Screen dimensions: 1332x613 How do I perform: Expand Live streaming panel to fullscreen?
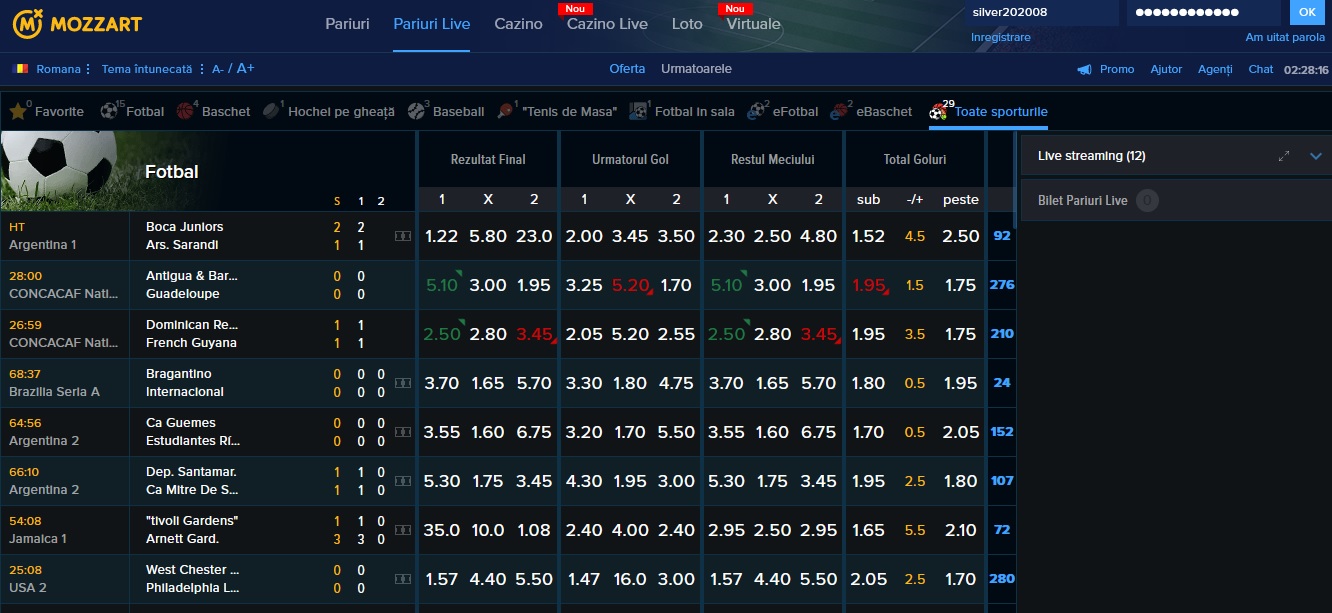(1284, 156)
